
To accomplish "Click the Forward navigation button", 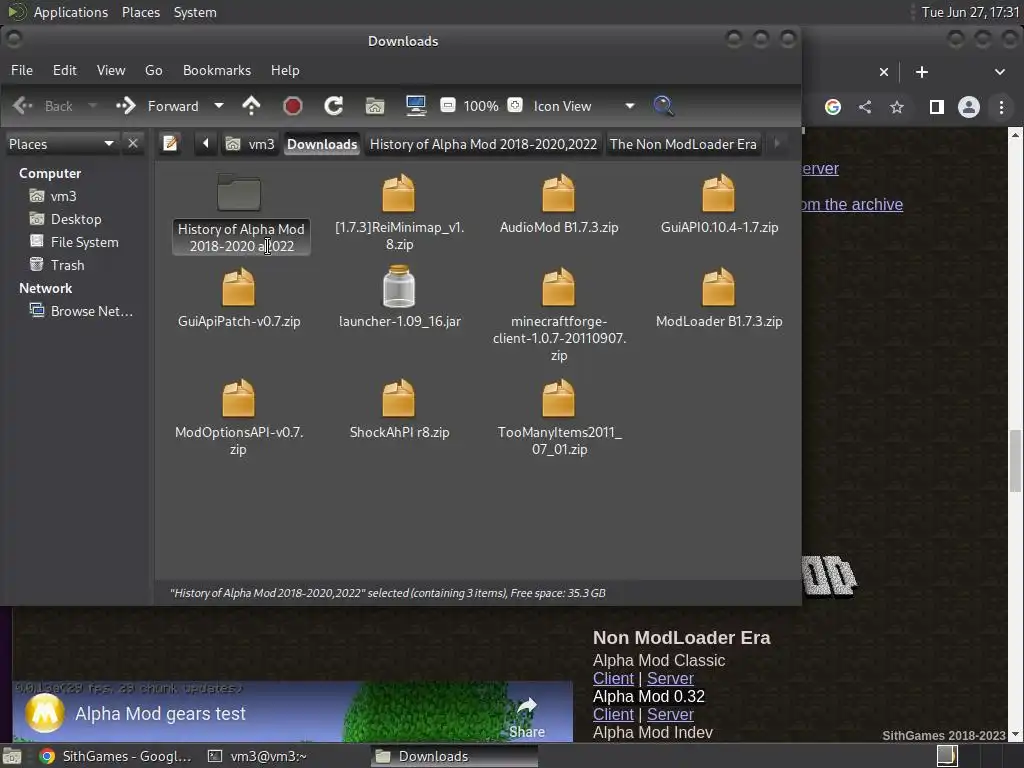I will pyautogui.click(x=159, y=106).
